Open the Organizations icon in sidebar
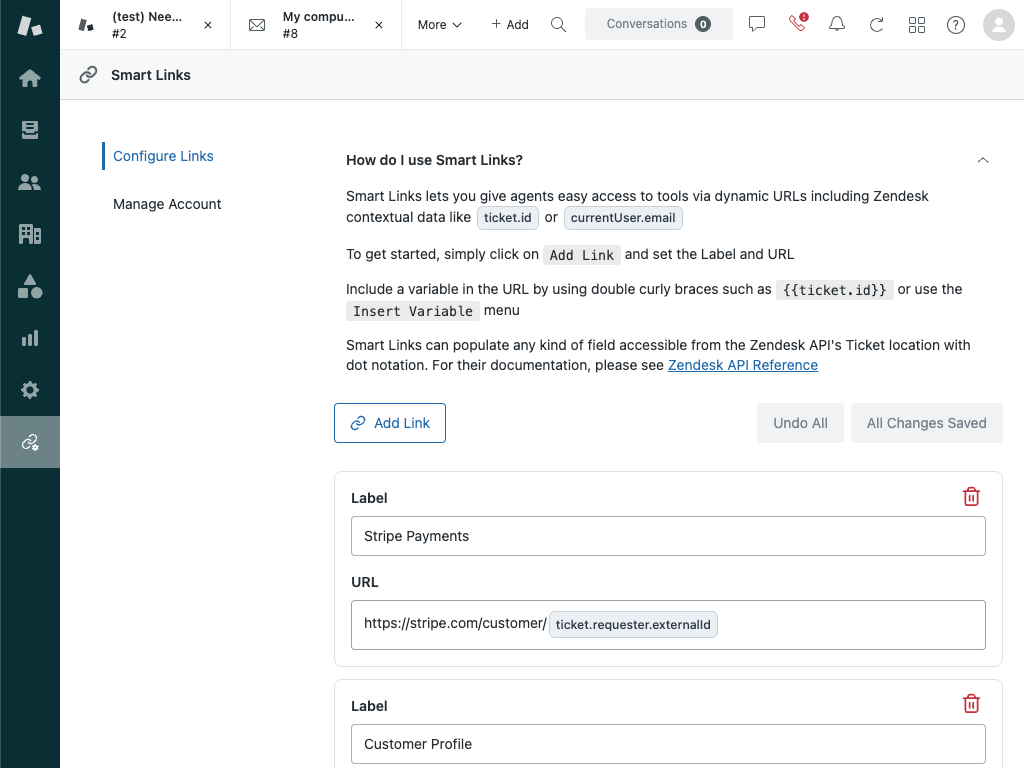 point(30,234)
